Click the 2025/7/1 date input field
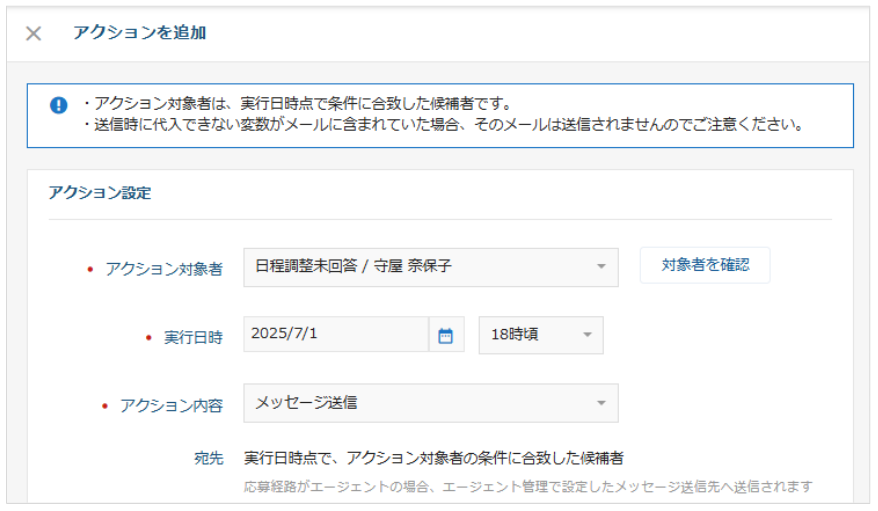 click(x=336, y=335)
